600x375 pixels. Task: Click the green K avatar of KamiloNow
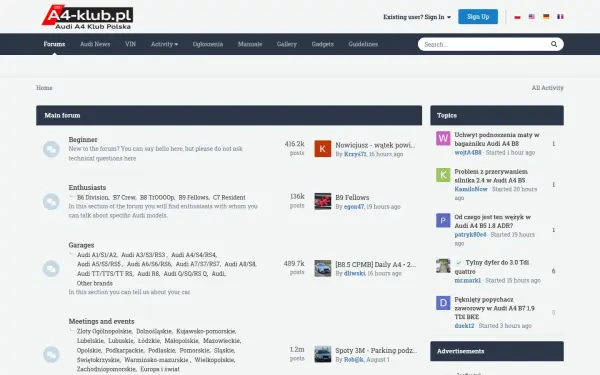point(443,175)
